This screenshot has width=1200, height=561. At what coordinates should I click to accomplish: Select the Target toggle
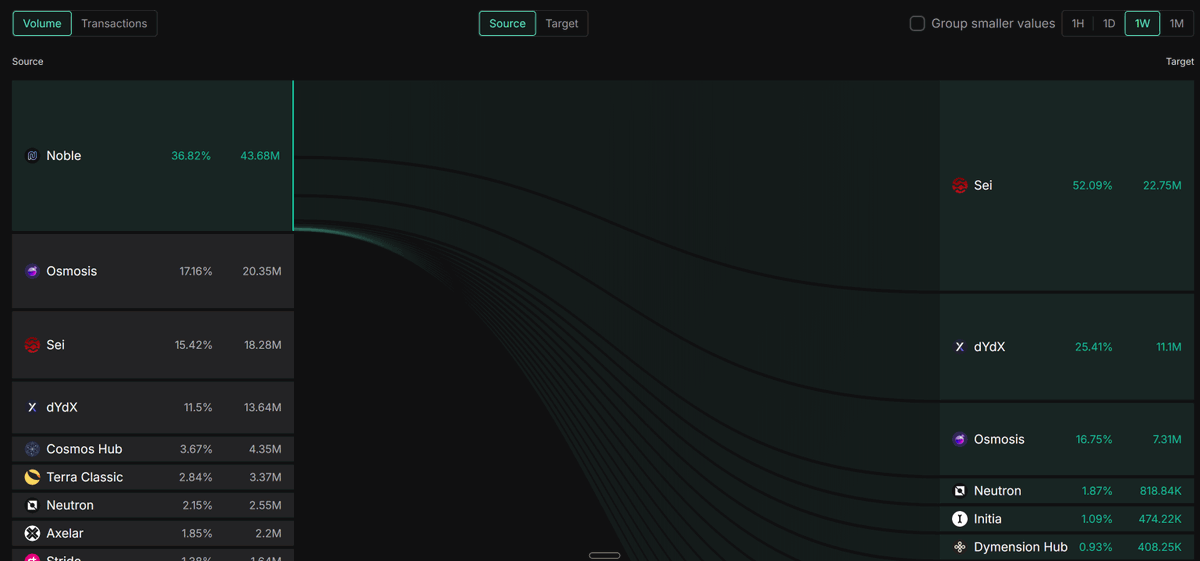coord(562,23)
